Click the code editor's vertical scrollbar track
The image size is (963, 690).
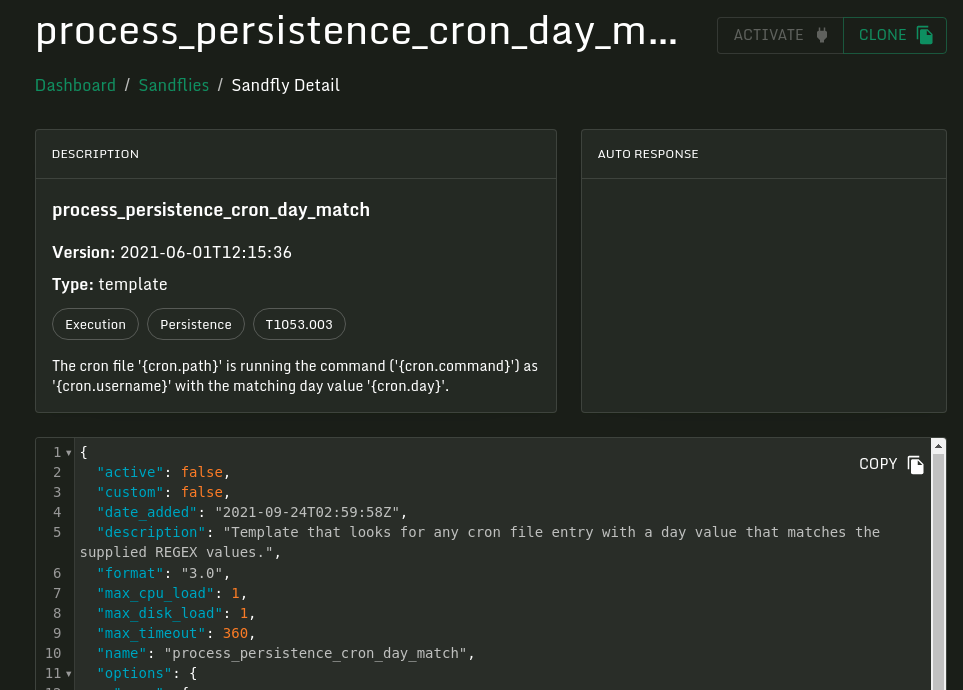[x=938, y=580]
